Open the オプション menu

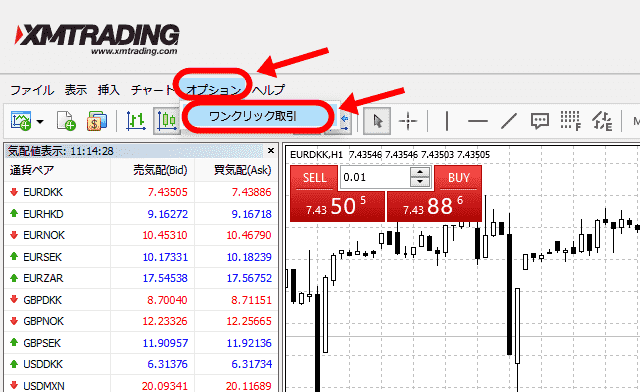click(x=213, y=89)
